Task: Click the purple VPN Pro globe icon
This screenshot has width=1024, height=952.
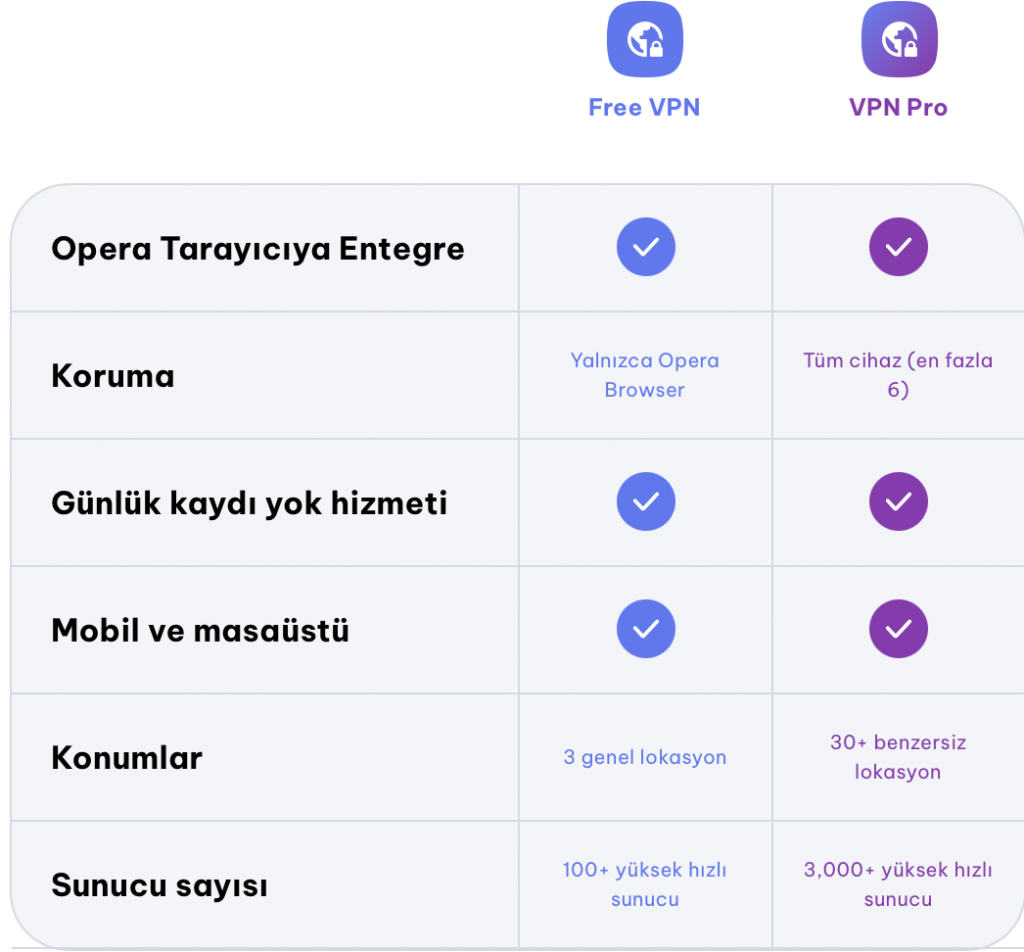Action: [x=898, y=40]
